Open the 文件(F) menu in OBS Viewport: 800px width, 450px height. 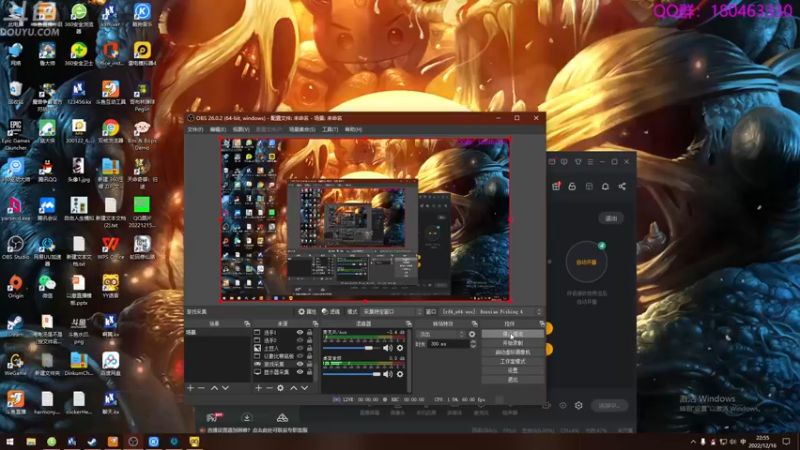click(195, 130)
